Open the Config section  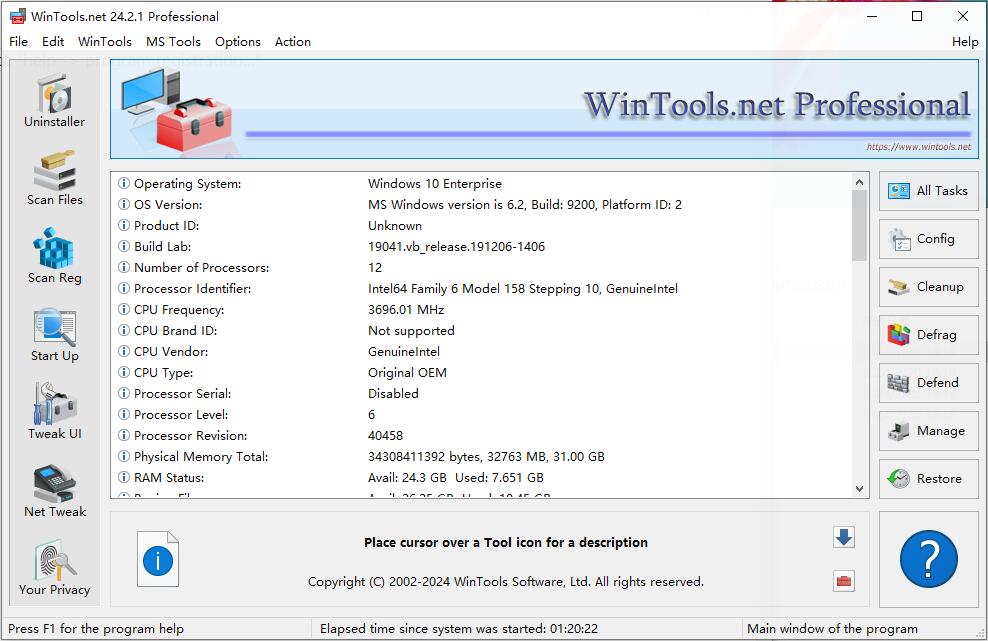928,239
